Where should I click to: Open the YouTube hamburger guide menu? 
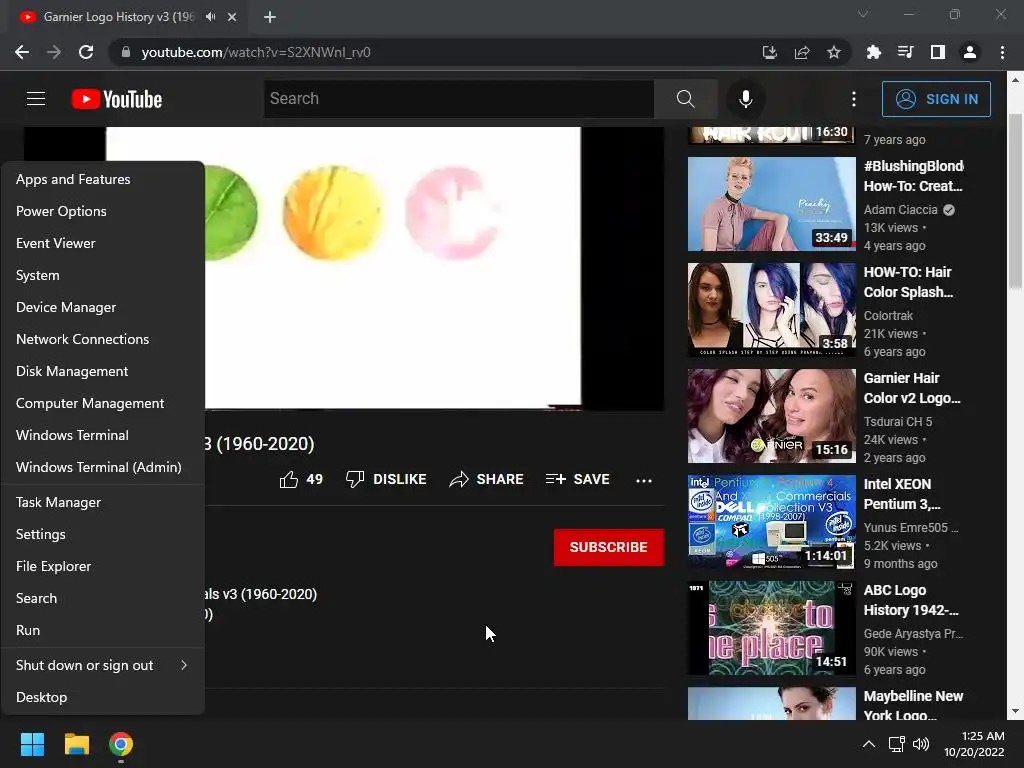coord(36,99)
